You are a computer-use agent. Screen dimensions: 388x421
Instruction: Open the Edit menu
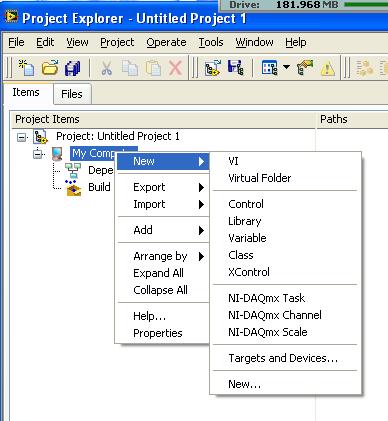coord(45,42)
